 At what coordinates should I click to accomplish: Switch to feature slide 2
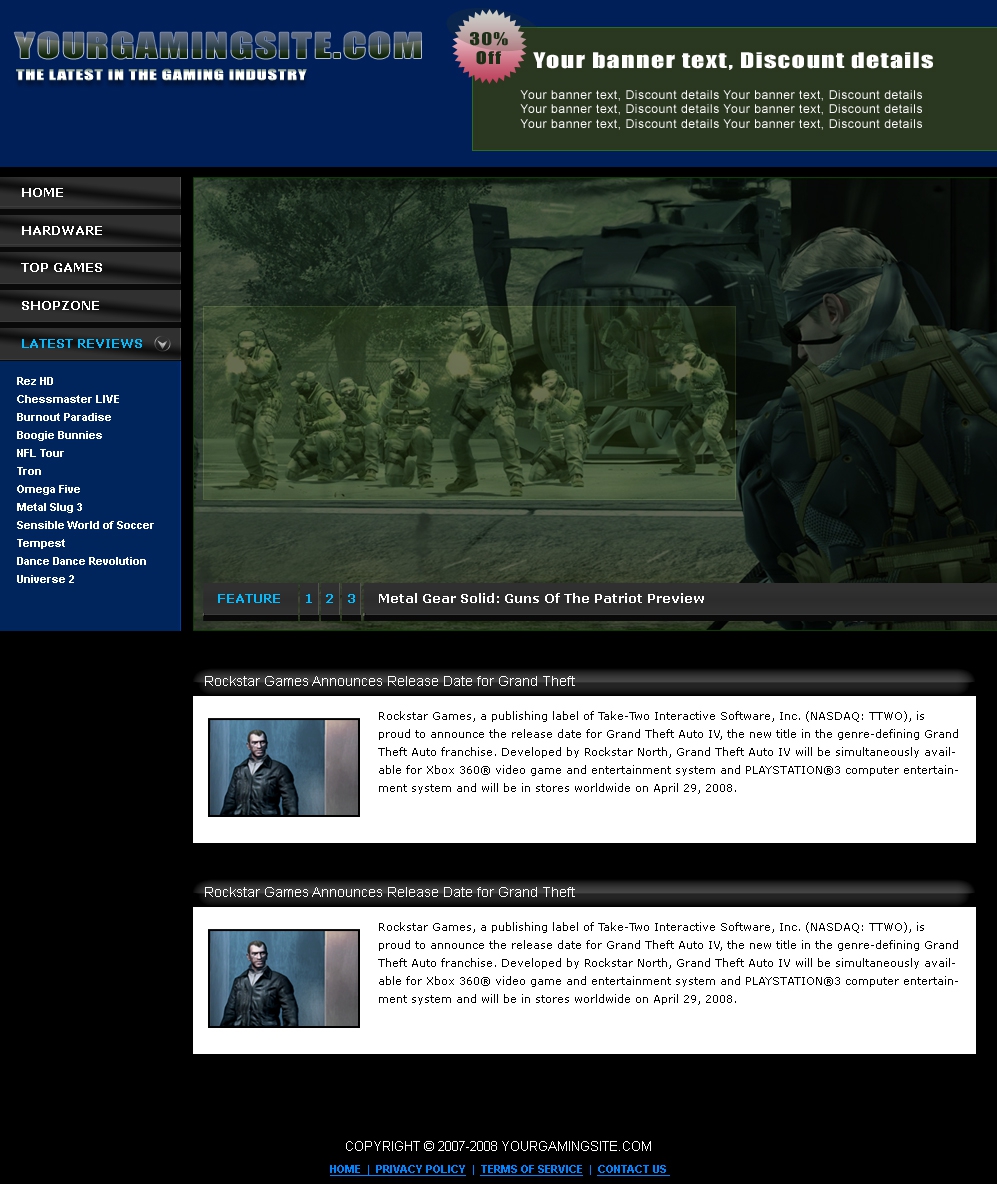(x=329, y=599)
